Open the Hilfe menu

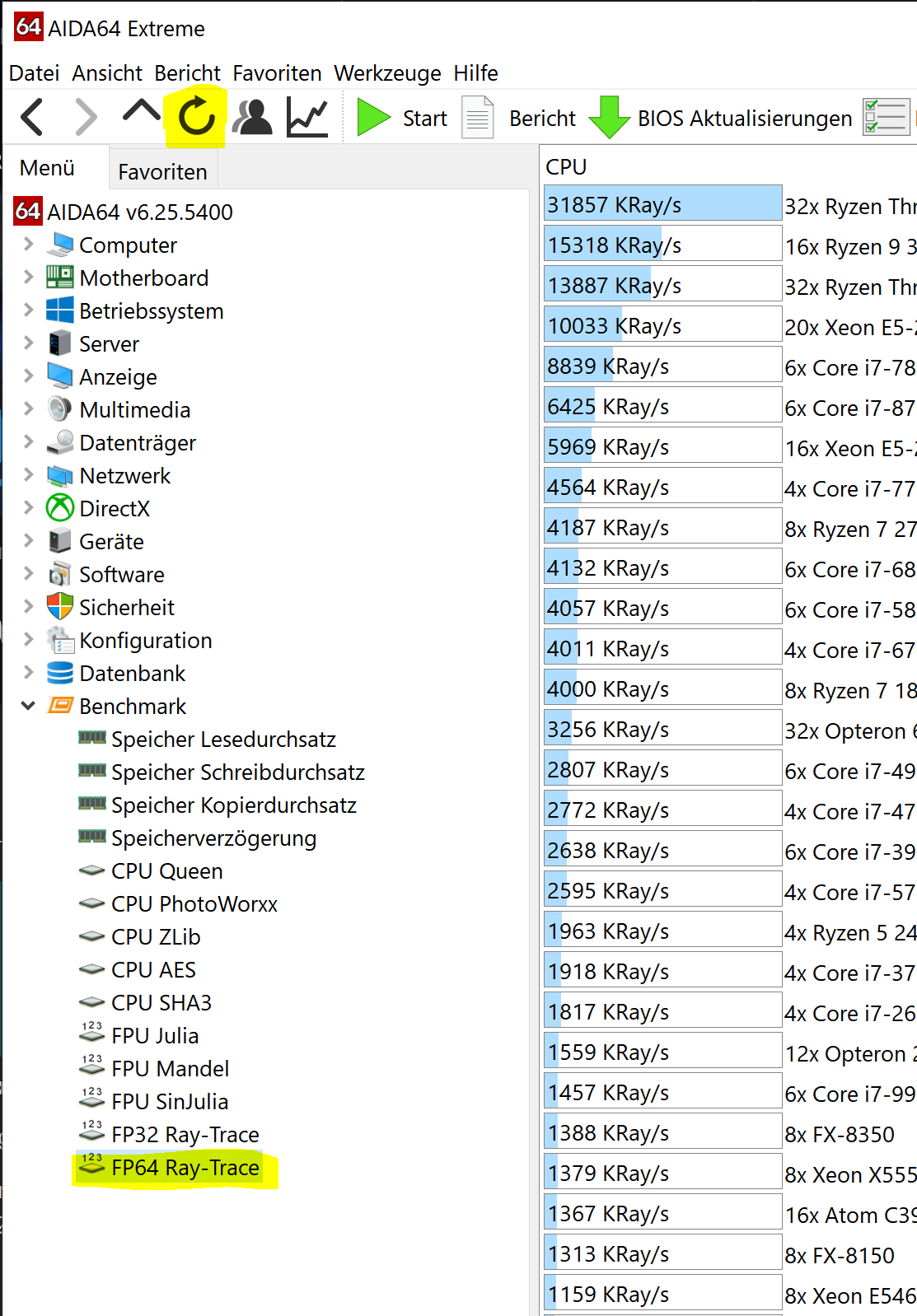click(x=475, y=73)
